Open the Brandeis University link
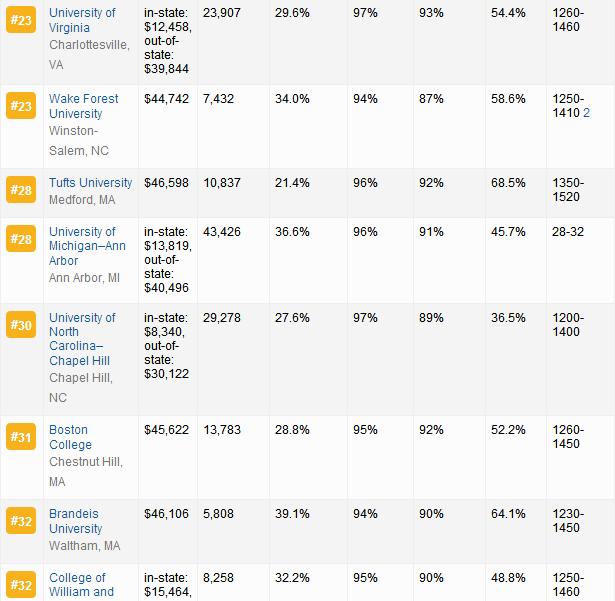Image resolution: width=615 pixels, height=601 pixels. 76,521
